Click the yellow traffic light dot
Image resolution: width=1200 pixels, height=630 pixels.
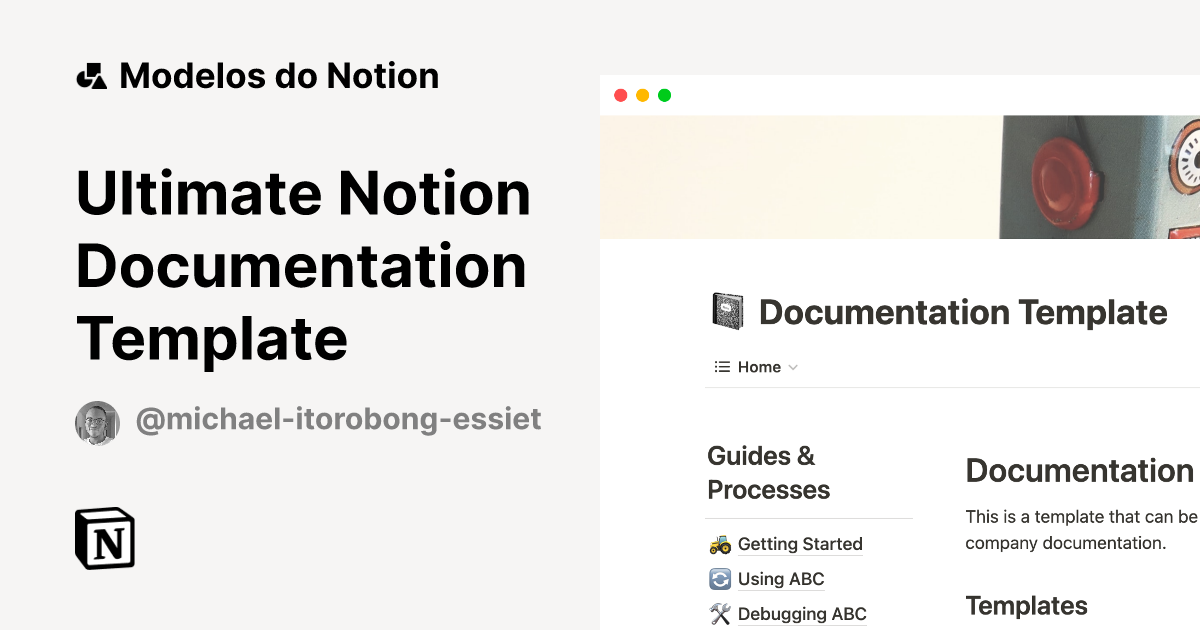[x=642, y=95]
